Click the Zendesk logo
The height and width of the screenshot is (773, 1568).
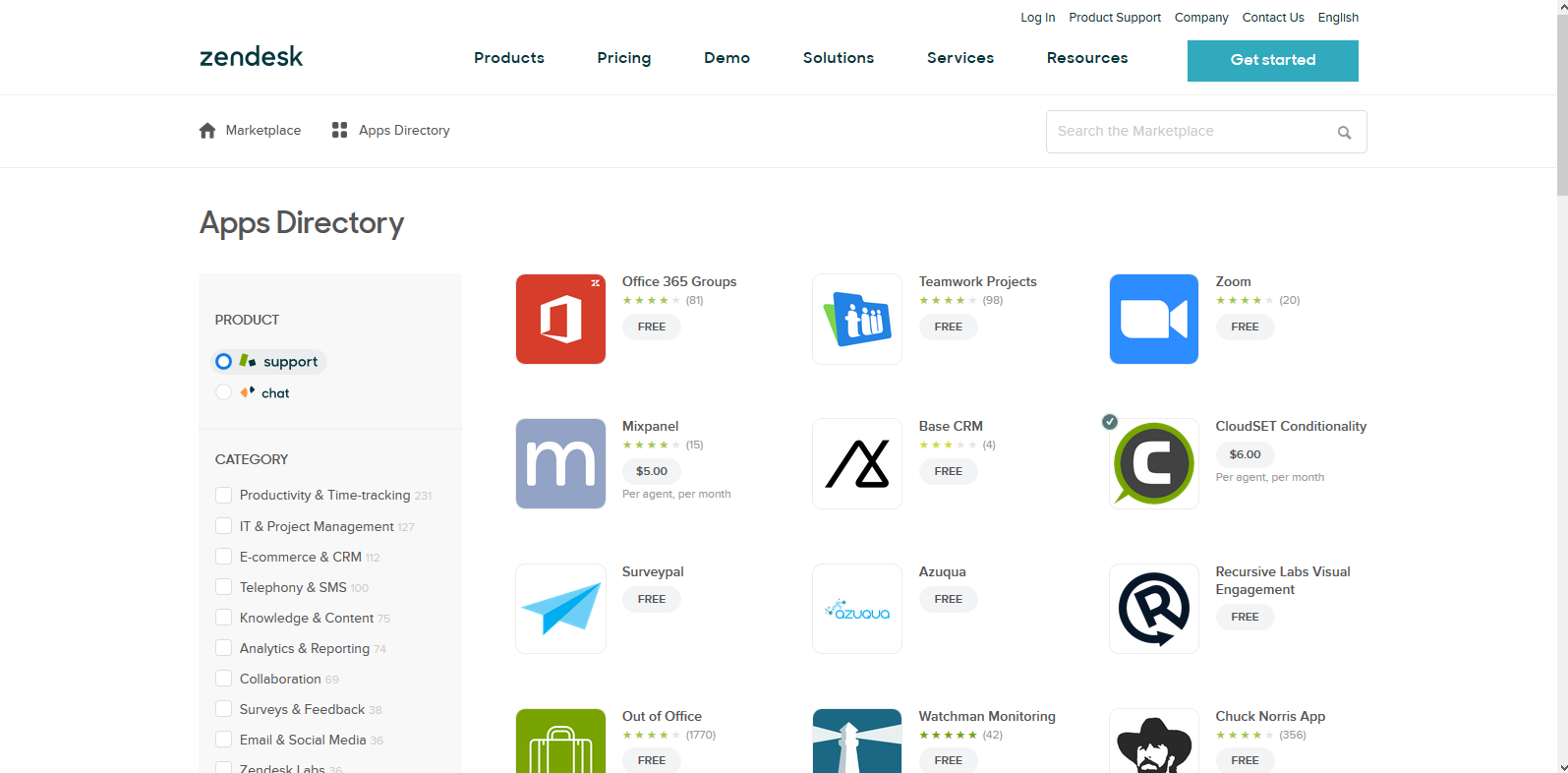251,57
